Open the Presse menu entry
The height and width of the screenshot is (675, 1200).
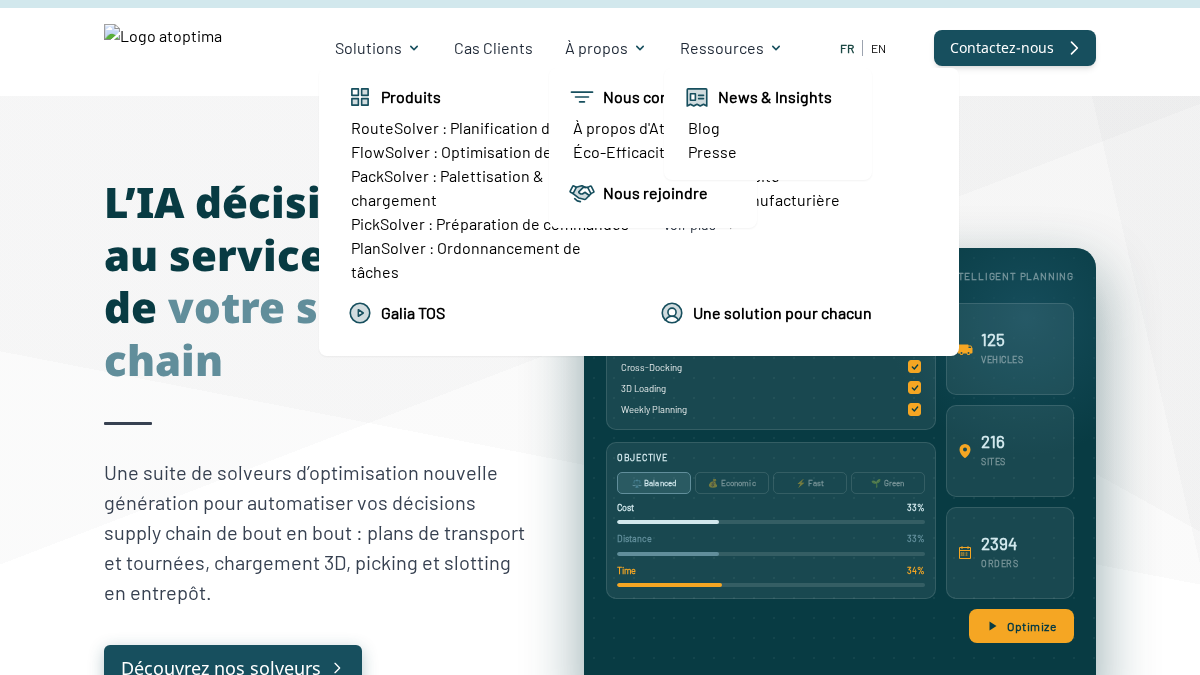pyautogui.click(x=712, y=152)
